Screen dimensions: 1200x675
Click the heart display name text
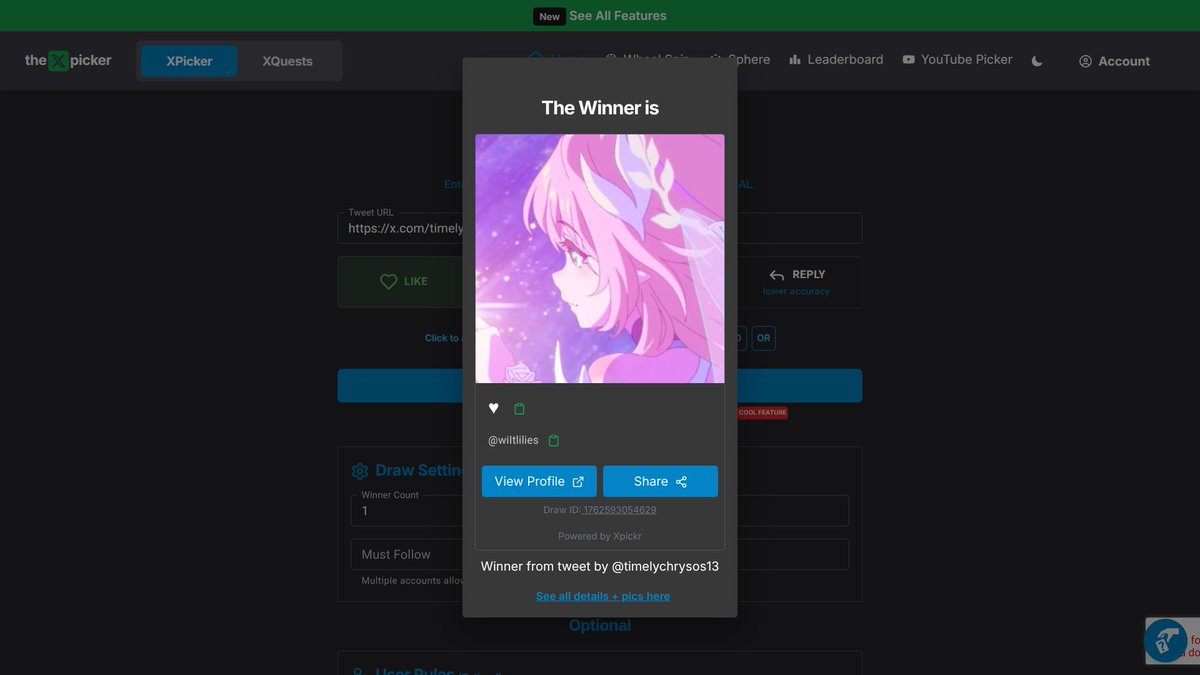[493, 409]
